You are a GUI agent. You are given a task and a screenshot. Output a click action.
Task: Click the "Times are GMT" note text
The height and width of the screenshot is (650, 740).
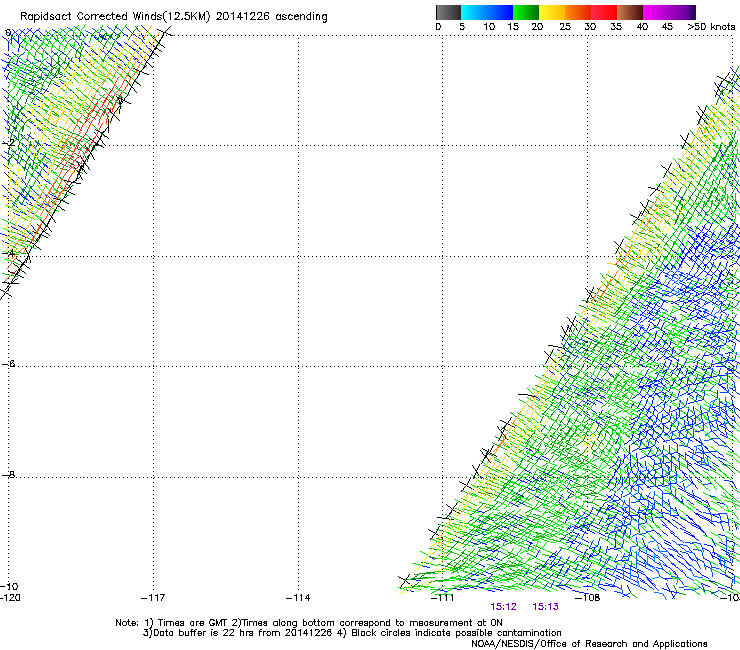(x=193, y=623)
